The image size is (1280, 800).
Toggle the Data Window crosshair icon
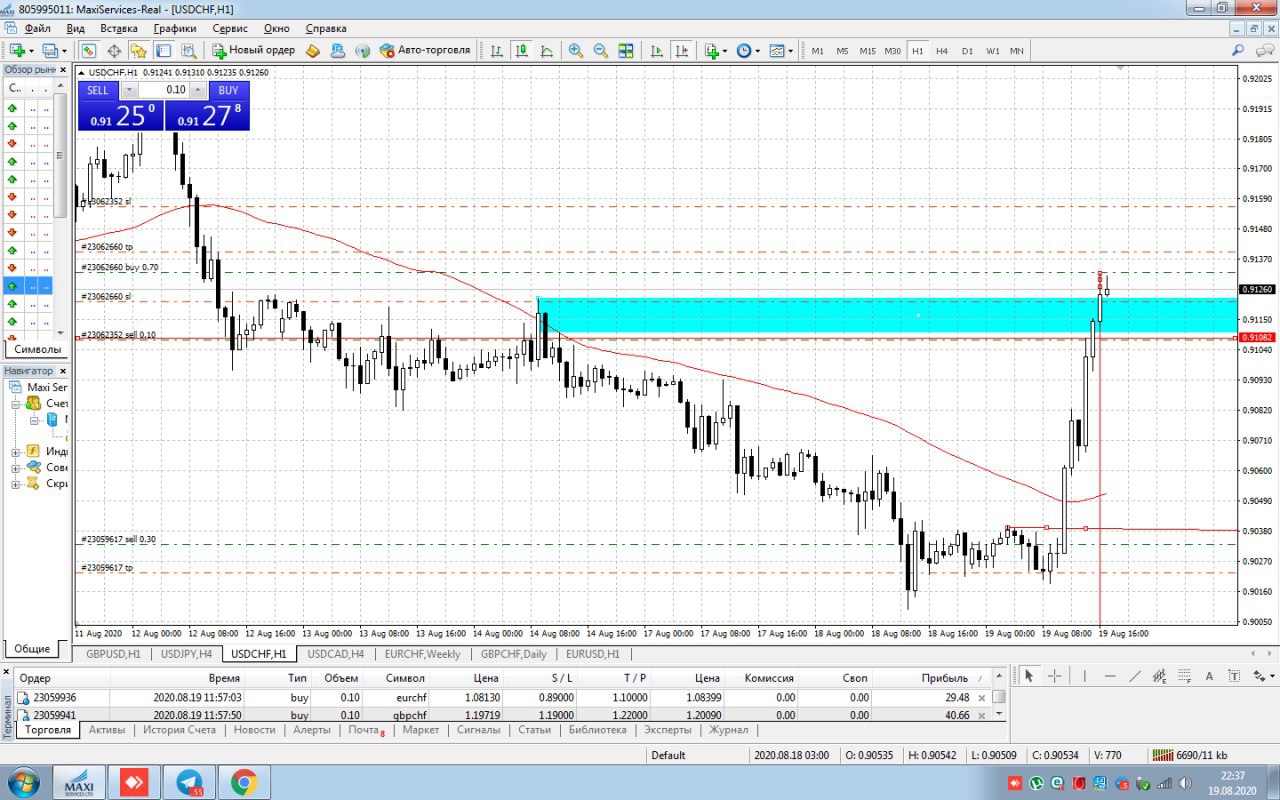point(114,50)
